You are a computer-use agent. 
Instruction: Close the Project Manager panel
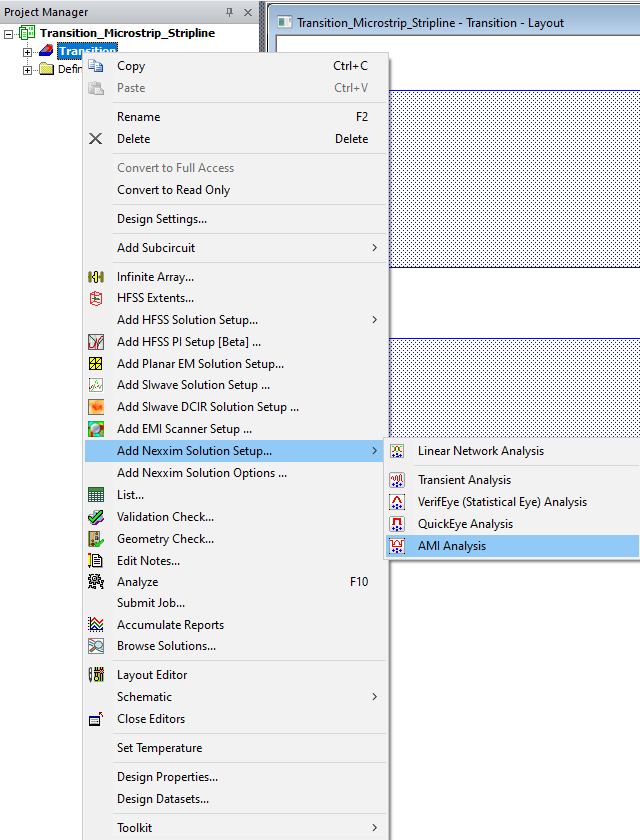[x=248, y=12]
